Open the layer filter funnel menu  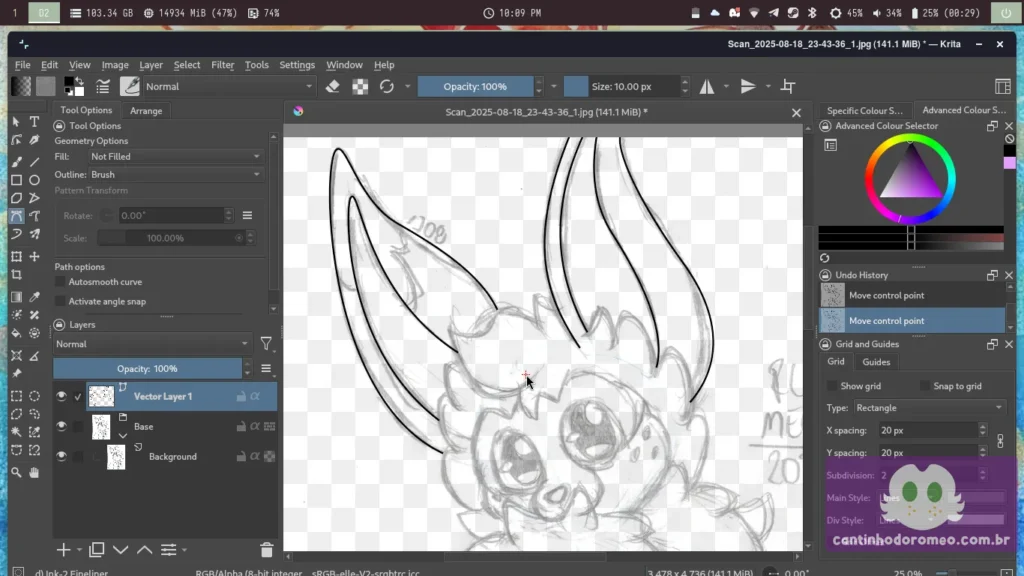pos(266,344)
